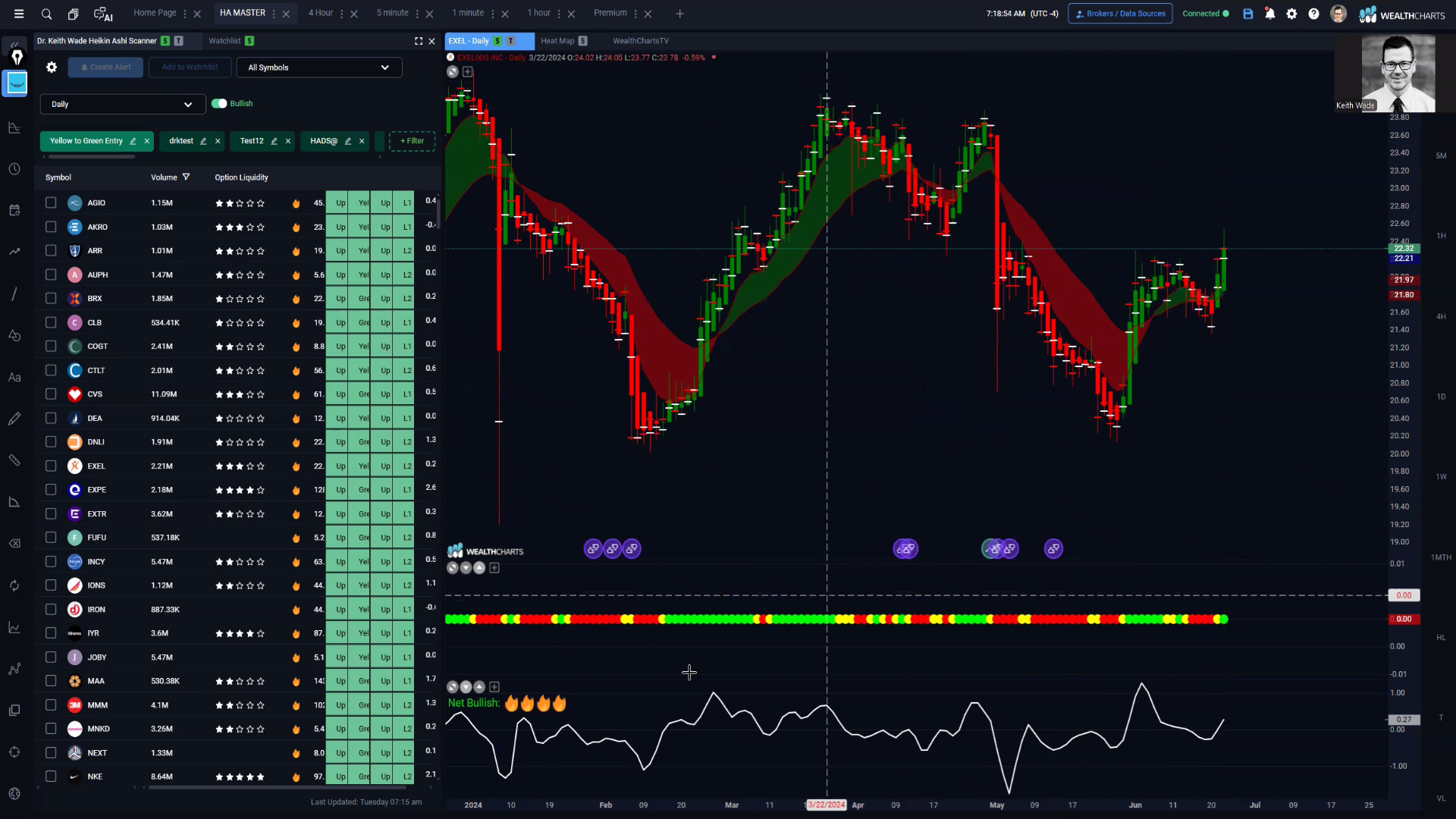This screenshot has width=1456, height=819.
Task: Open the Watchlist panel tab
Action: click(224, 41)
